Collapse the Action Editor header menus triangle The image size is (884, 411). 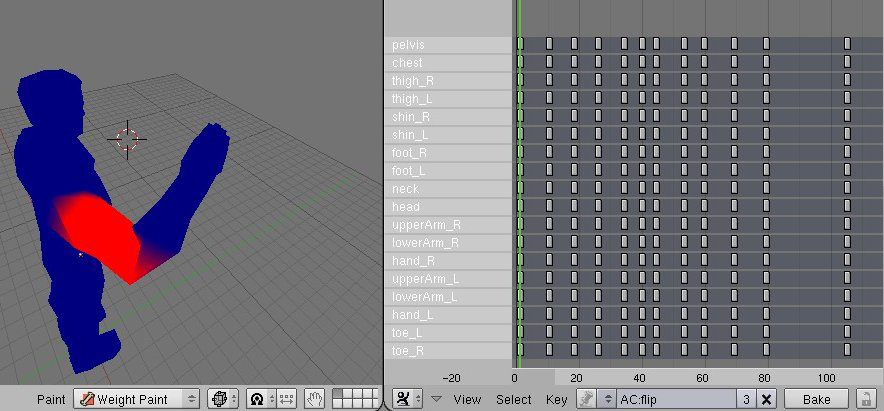[436, 399]
